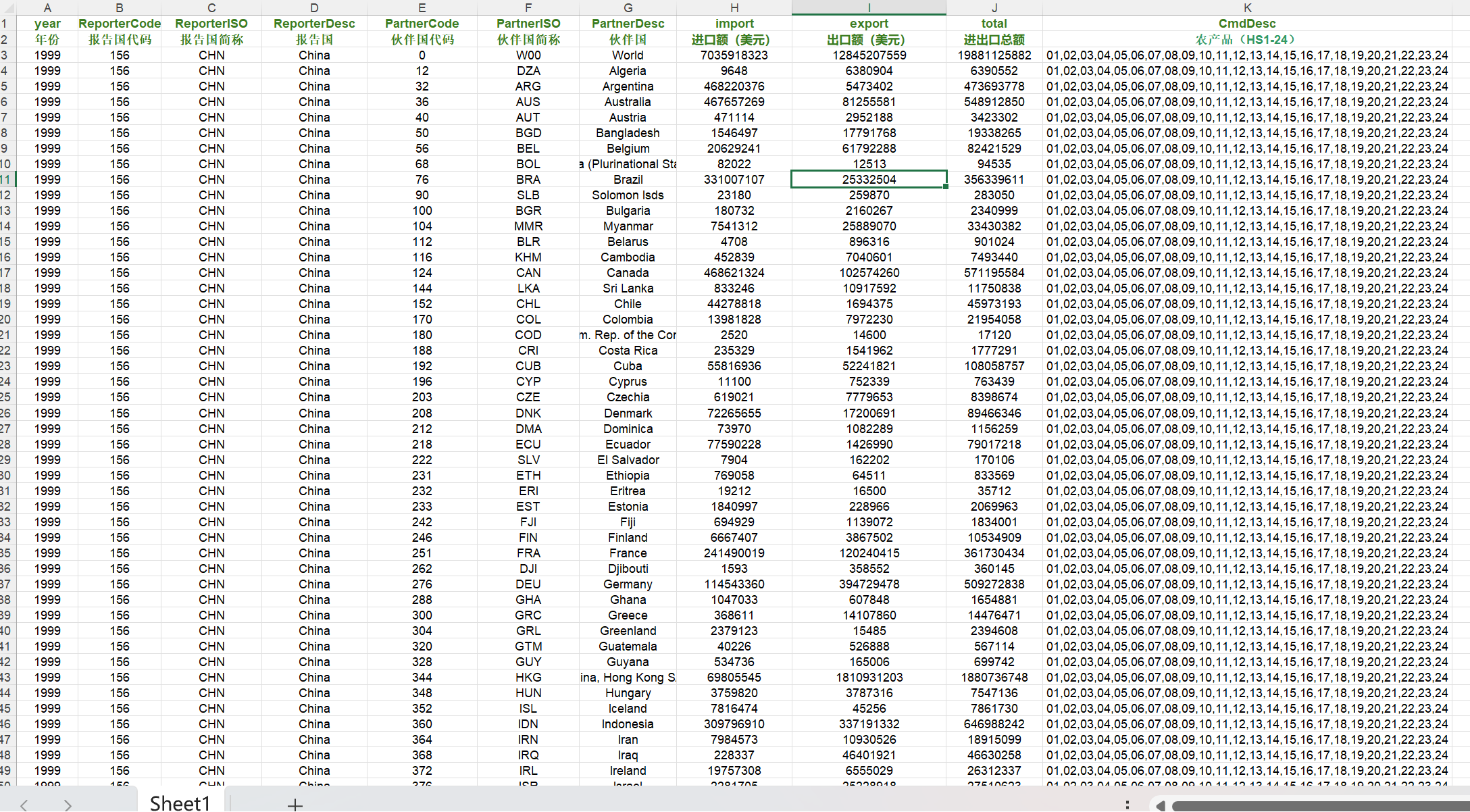Image resolution: width=1470 pixels, height=812 pixels.
Task: Select the Brazil partner cell
Action: [628, 180]
